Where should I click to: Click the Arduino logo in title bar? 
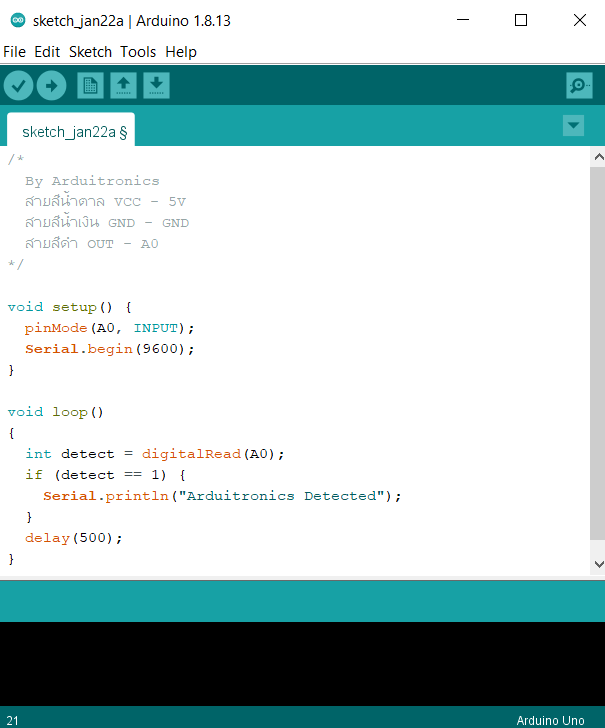coord(18,20)
